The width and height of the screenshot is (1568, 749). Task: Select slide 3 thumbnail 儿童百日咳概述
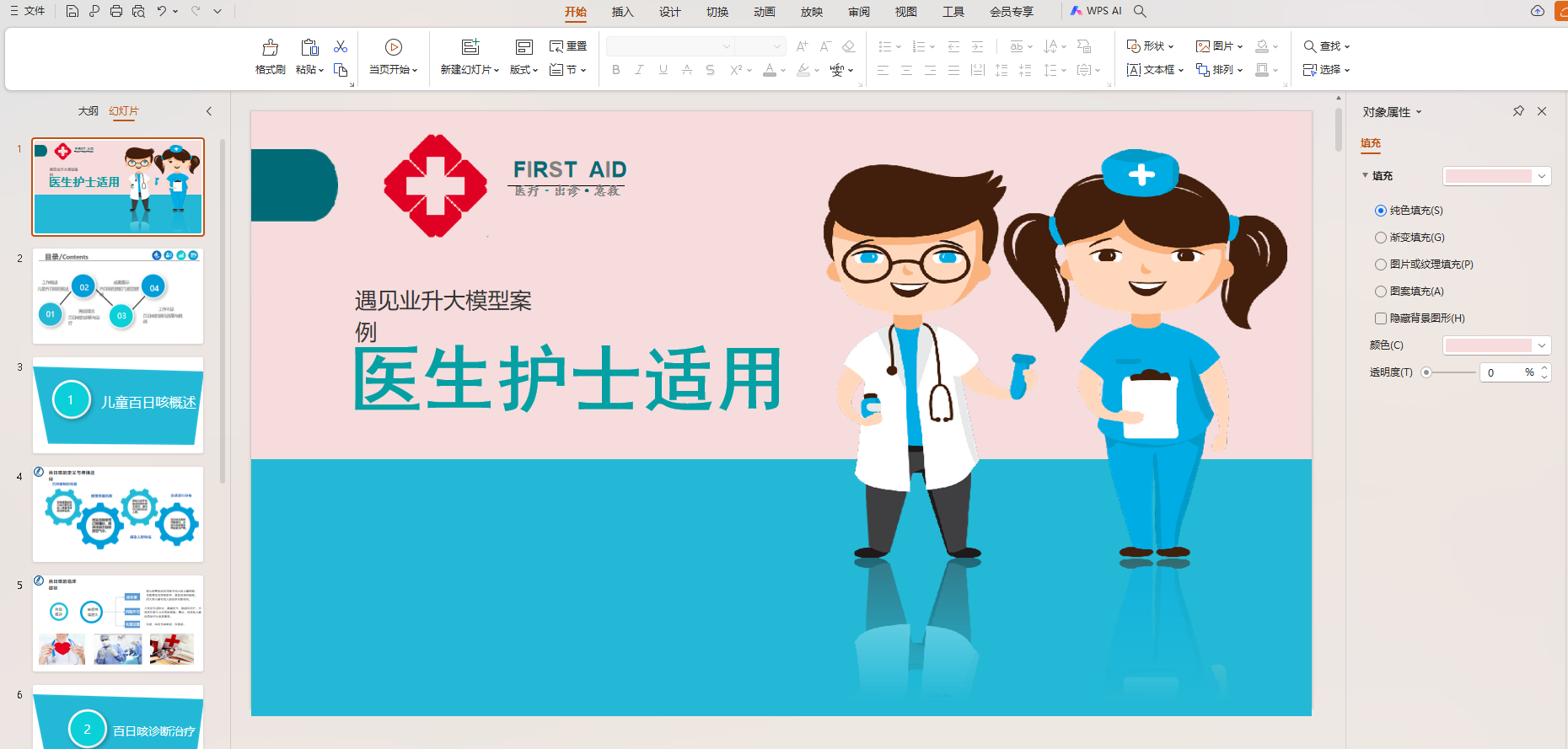point(118,404)
